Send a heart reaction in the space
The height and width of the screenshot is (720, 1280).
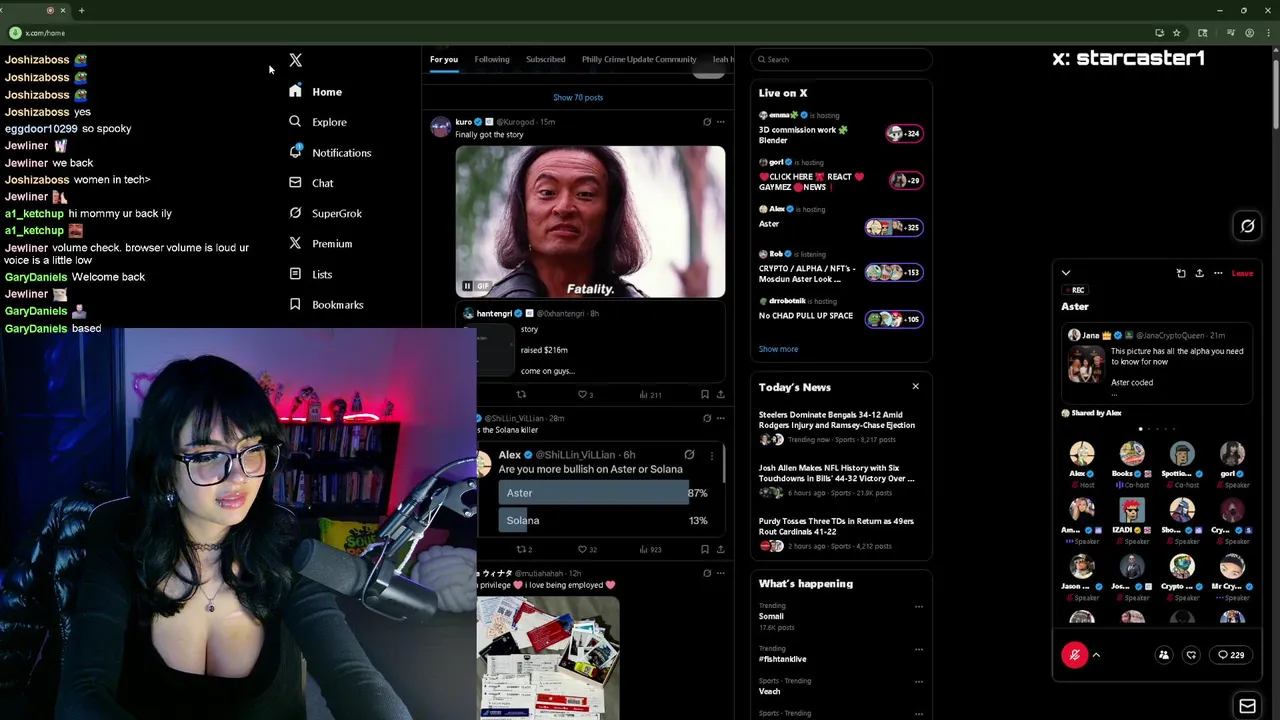pos(1191,655)
